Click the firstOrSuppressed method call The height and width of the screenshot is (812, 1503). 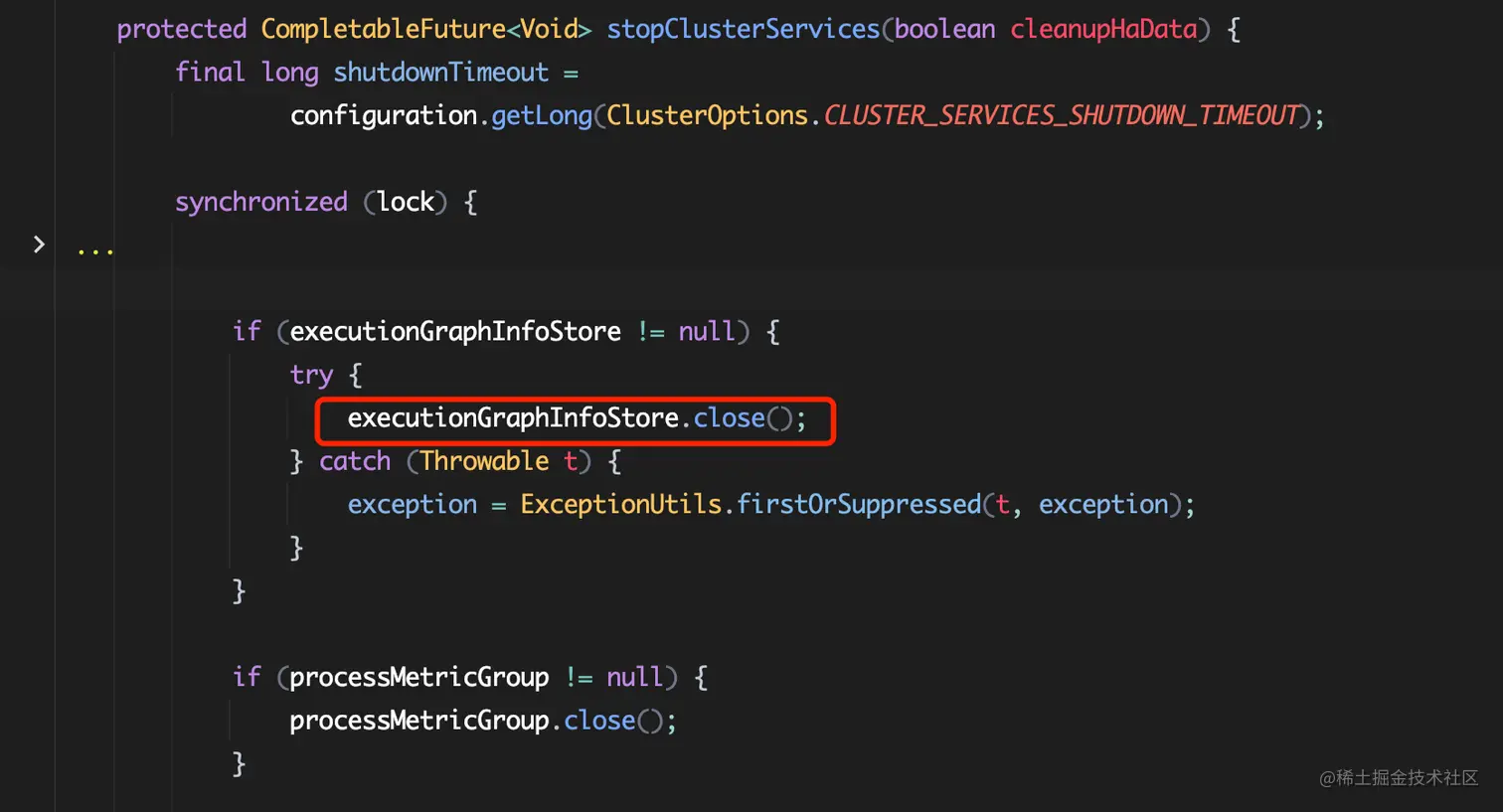point(859,505)
